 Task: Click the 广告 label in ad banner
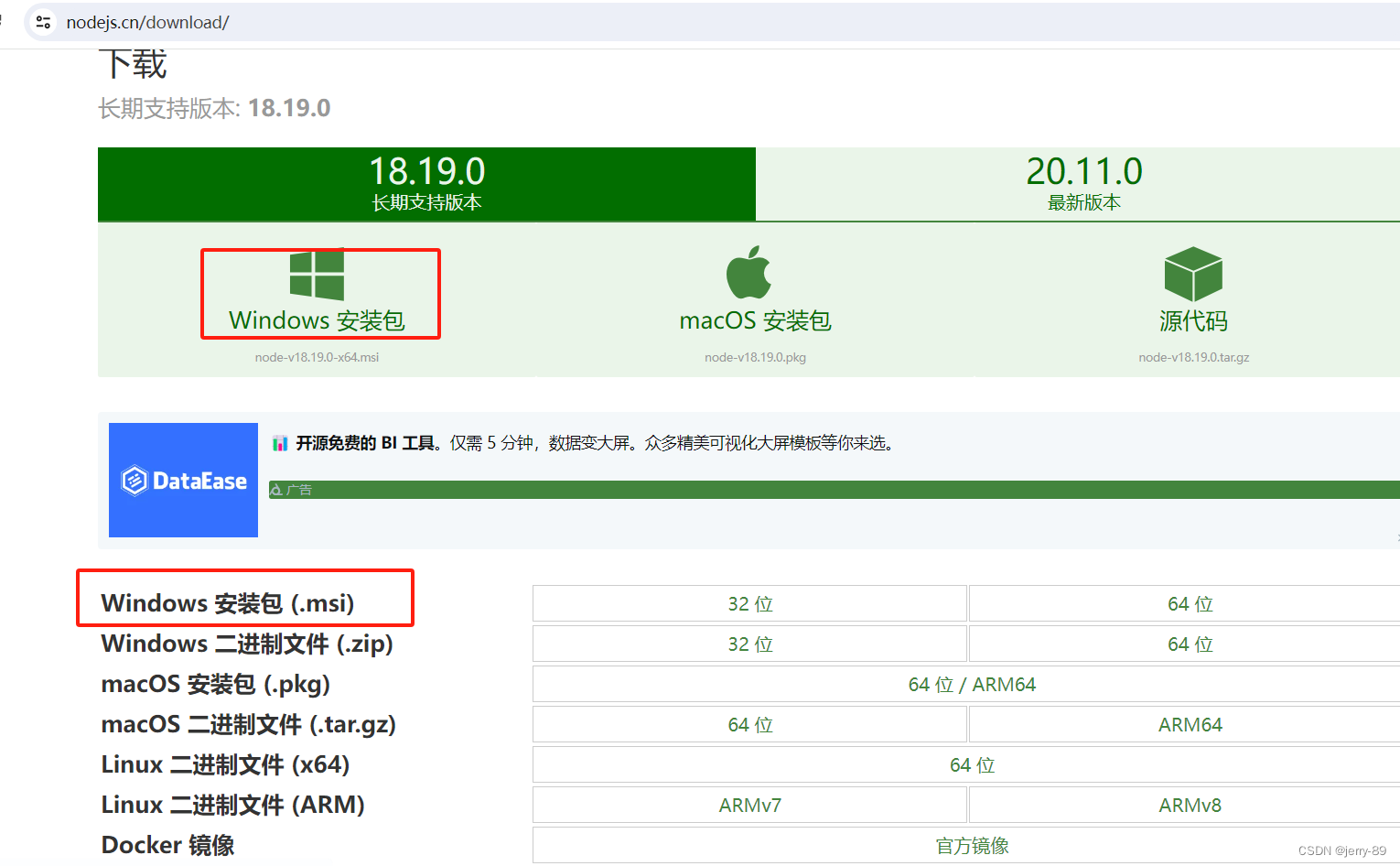point(298,490)
